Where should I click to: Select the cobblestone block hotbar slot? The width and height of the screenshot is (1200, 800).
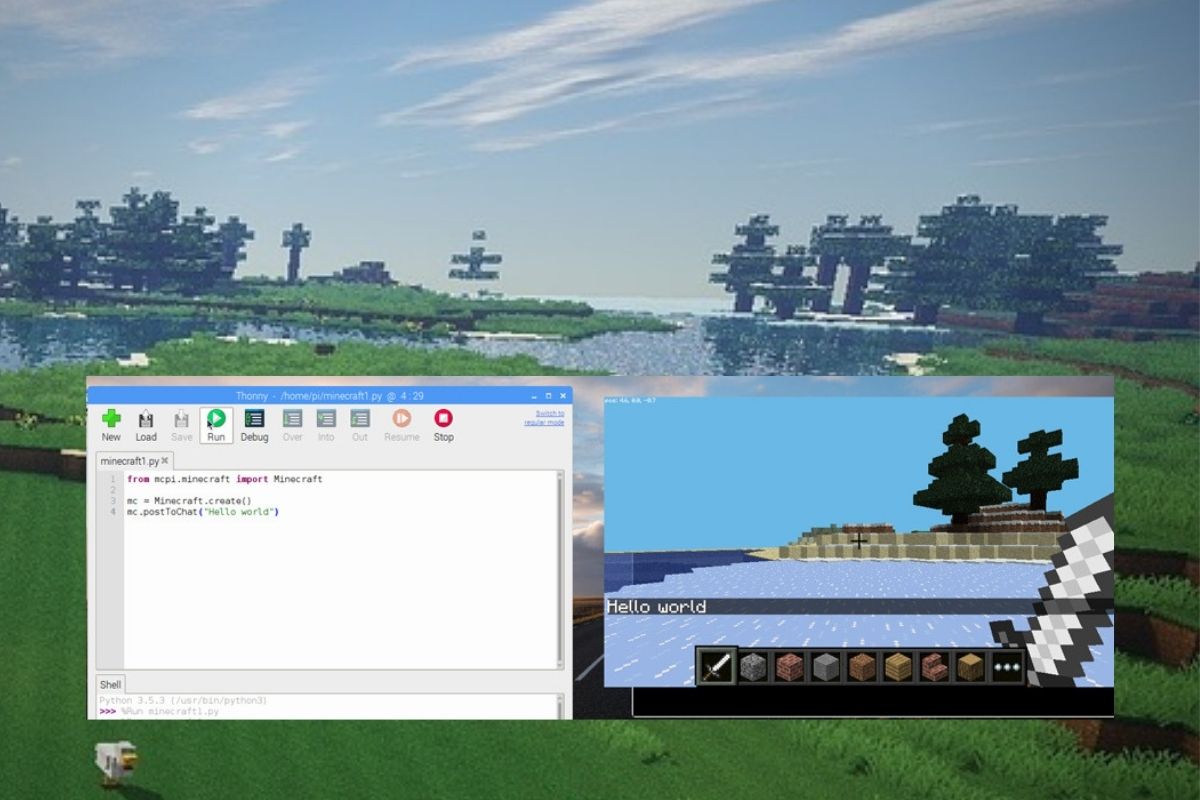coord(753,666)
